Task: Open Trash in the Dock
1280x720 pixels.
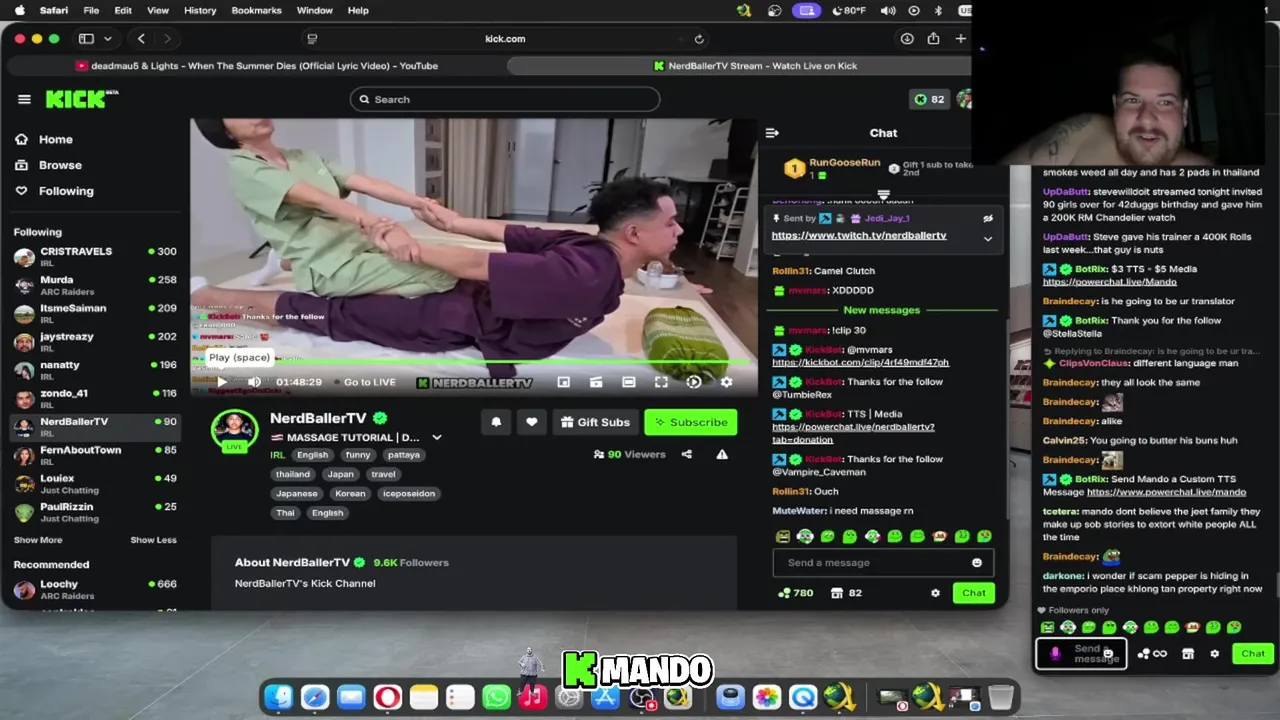Action: tap(1001, 697)
